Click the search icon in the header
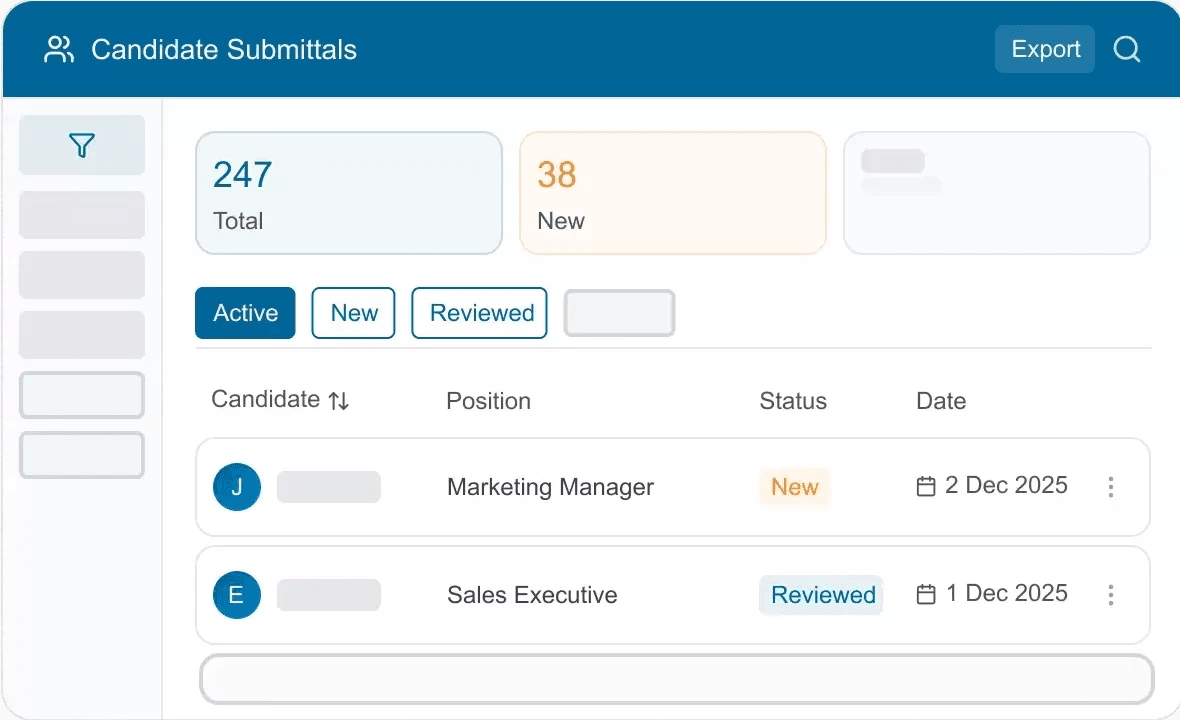Screen dimensions: 1180x720 [x=1127, y=49]
